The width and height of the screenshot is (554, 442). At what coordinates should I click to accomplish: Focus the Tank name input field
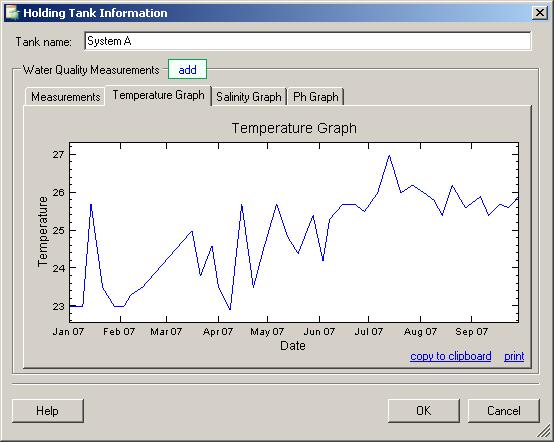pyautogui.click(x=308, y=41)
